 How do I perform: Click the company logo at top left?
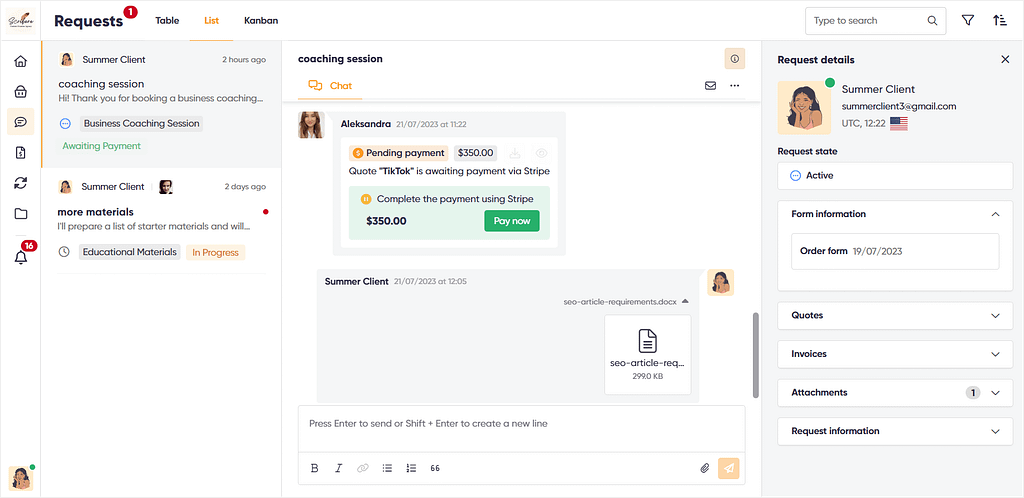20,21
